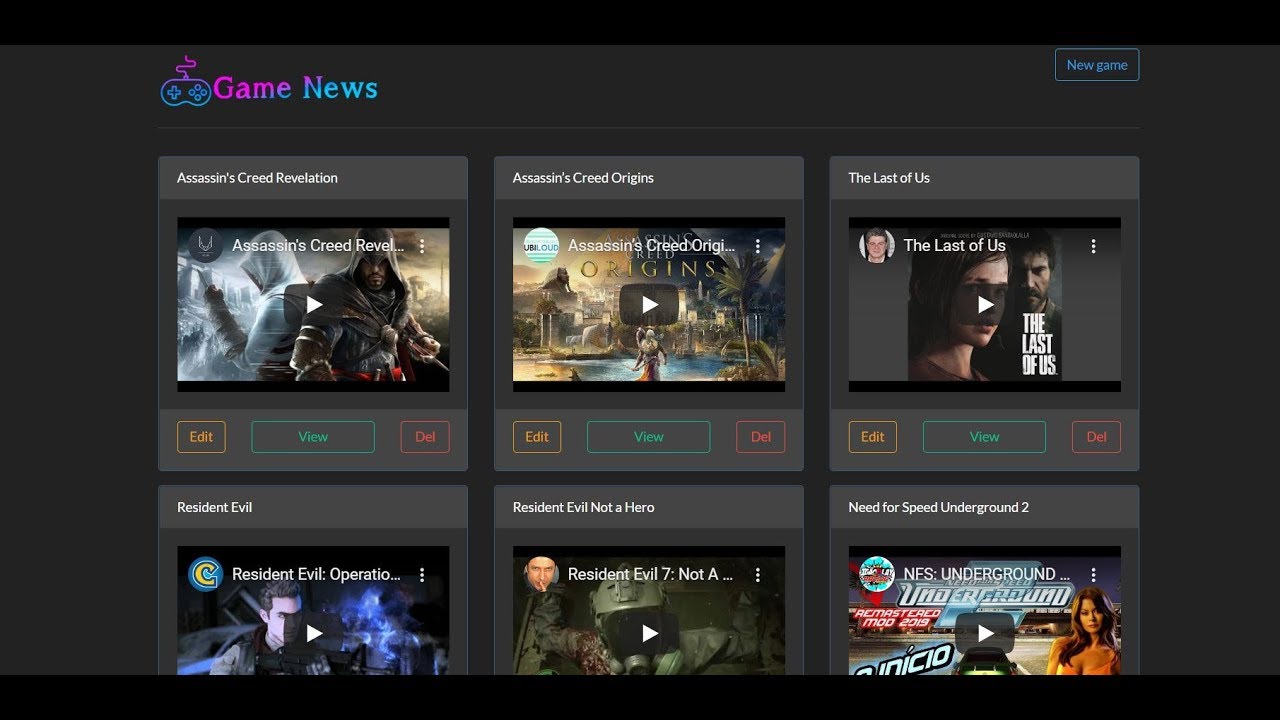
Task: Open 'NFS: UNDERGROUND ...' video title link
Action: (987, 574)
